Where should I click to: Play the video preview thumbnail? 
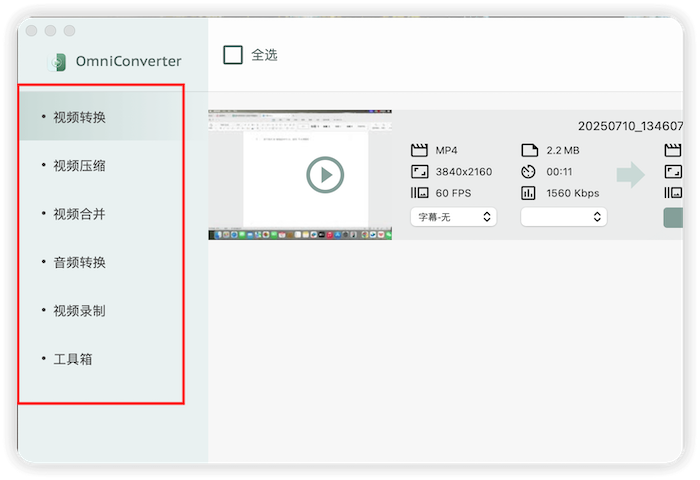tap(325, 175)
